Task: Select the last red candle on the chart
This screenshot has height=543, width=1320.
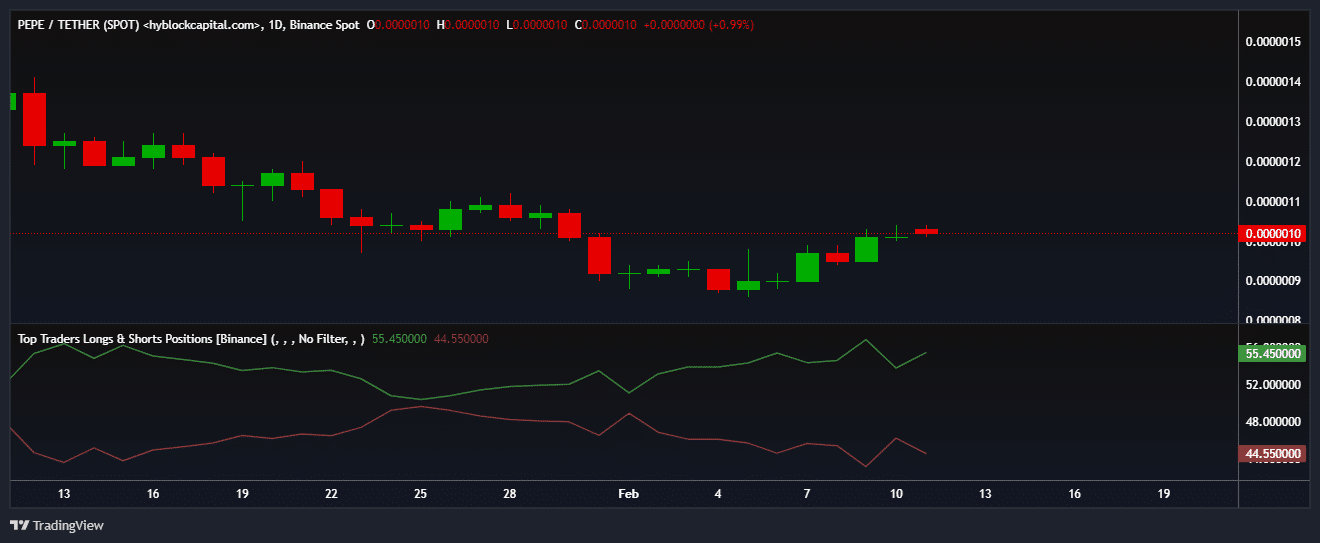Action: (927, 231)
